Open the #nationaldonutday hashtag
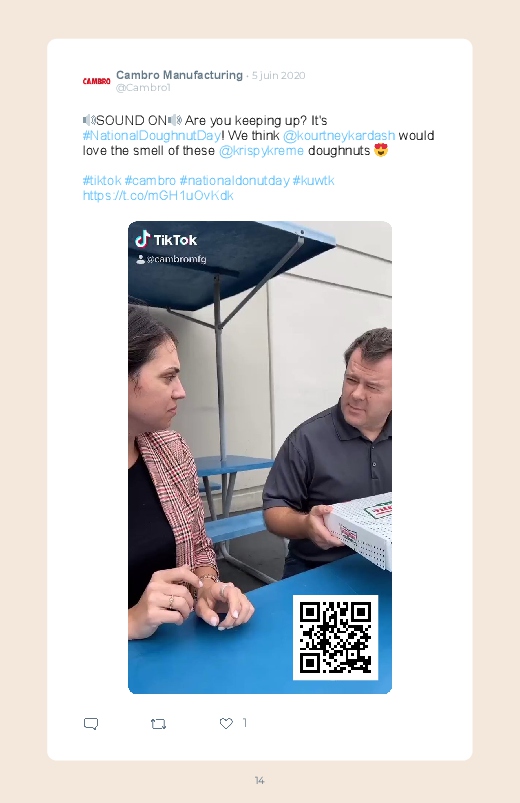Viewport: 520px width, 803px height. (234, 181)
